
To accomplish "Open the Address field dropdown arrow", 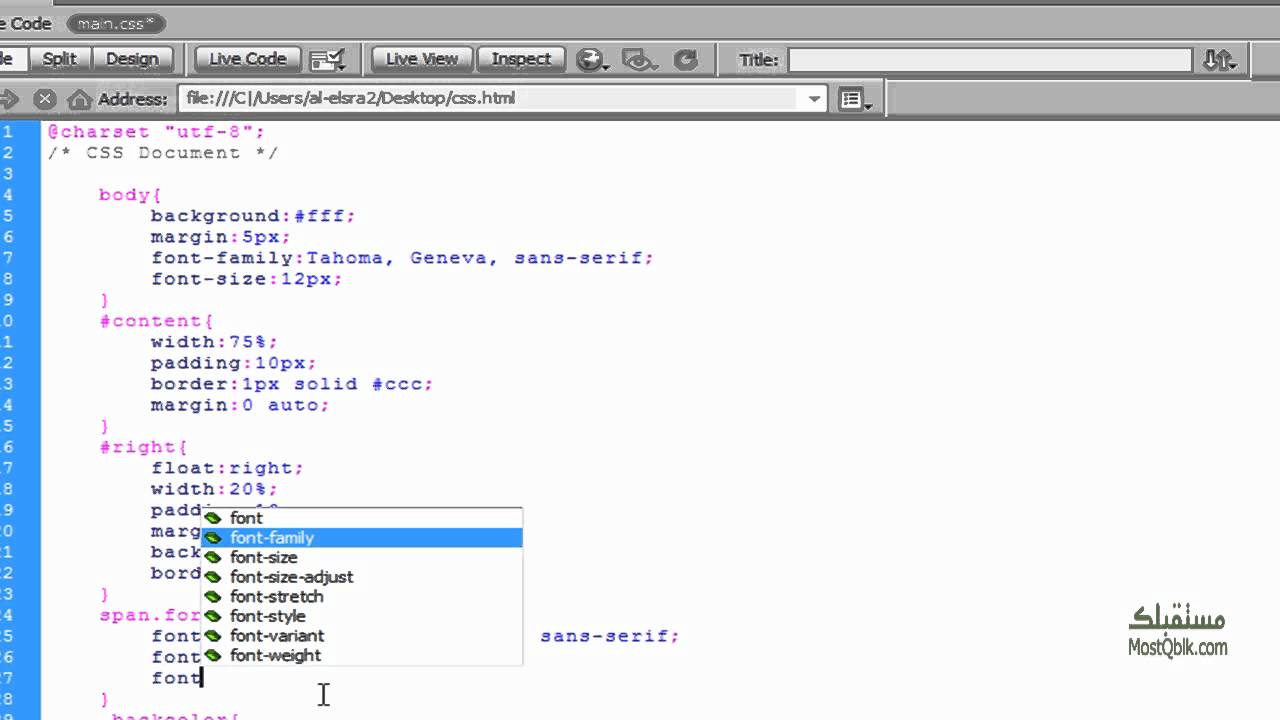I will [814, 99].
